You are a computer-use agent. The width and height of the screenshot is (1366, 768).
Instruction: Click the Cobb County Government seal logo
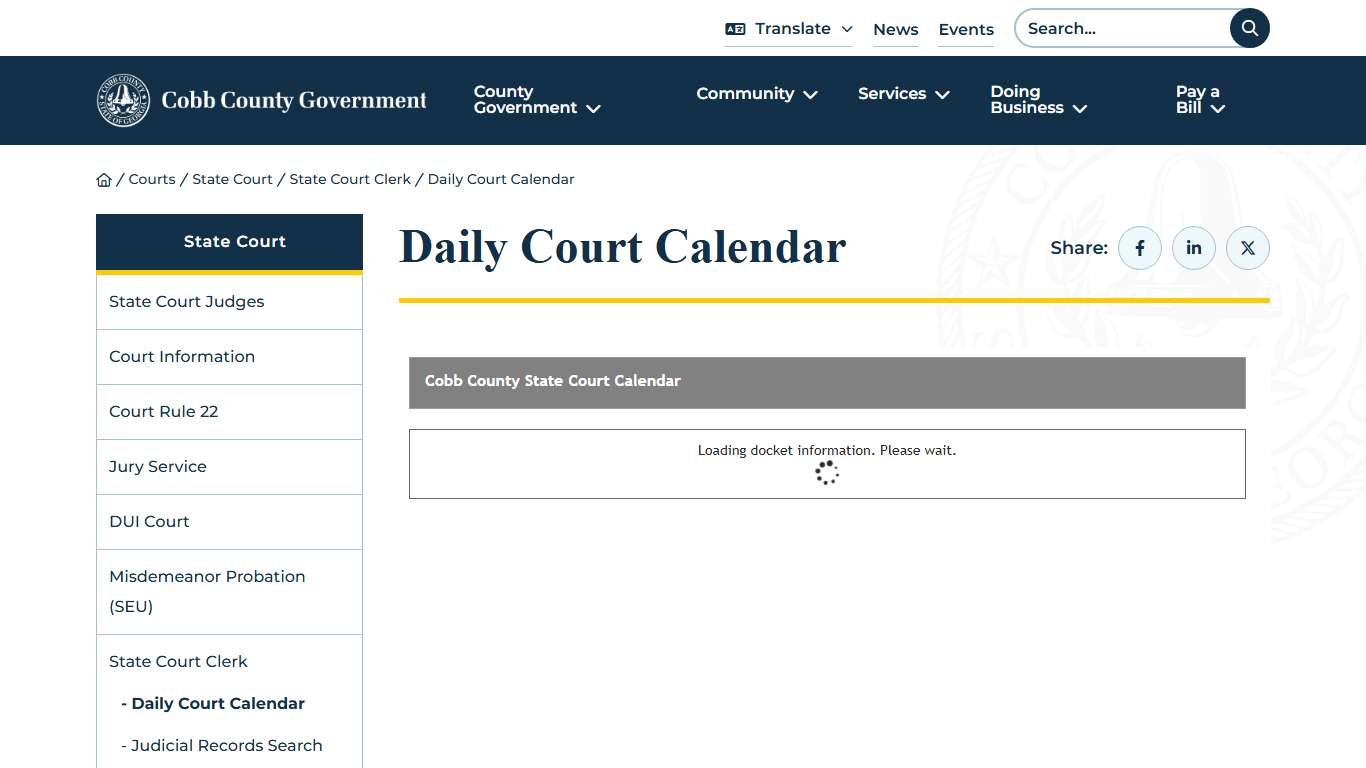123,100
